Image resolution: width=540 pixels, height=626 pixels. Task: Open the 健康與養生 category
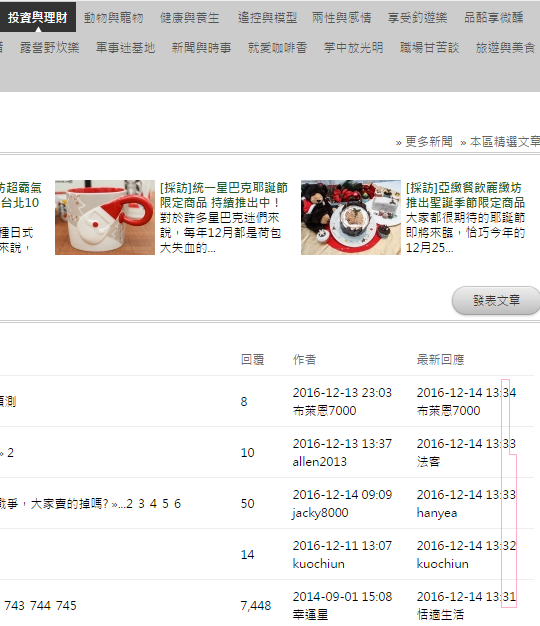pyautogui.click(x=190, y=18)
